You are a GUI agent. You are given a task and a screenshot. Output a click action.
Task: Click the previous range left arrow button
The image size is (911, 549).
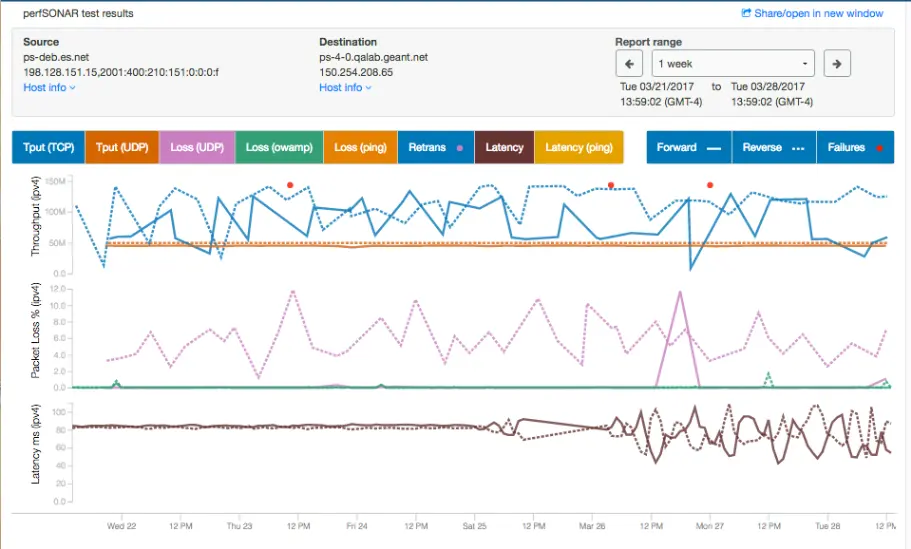(x=629, y=63)
